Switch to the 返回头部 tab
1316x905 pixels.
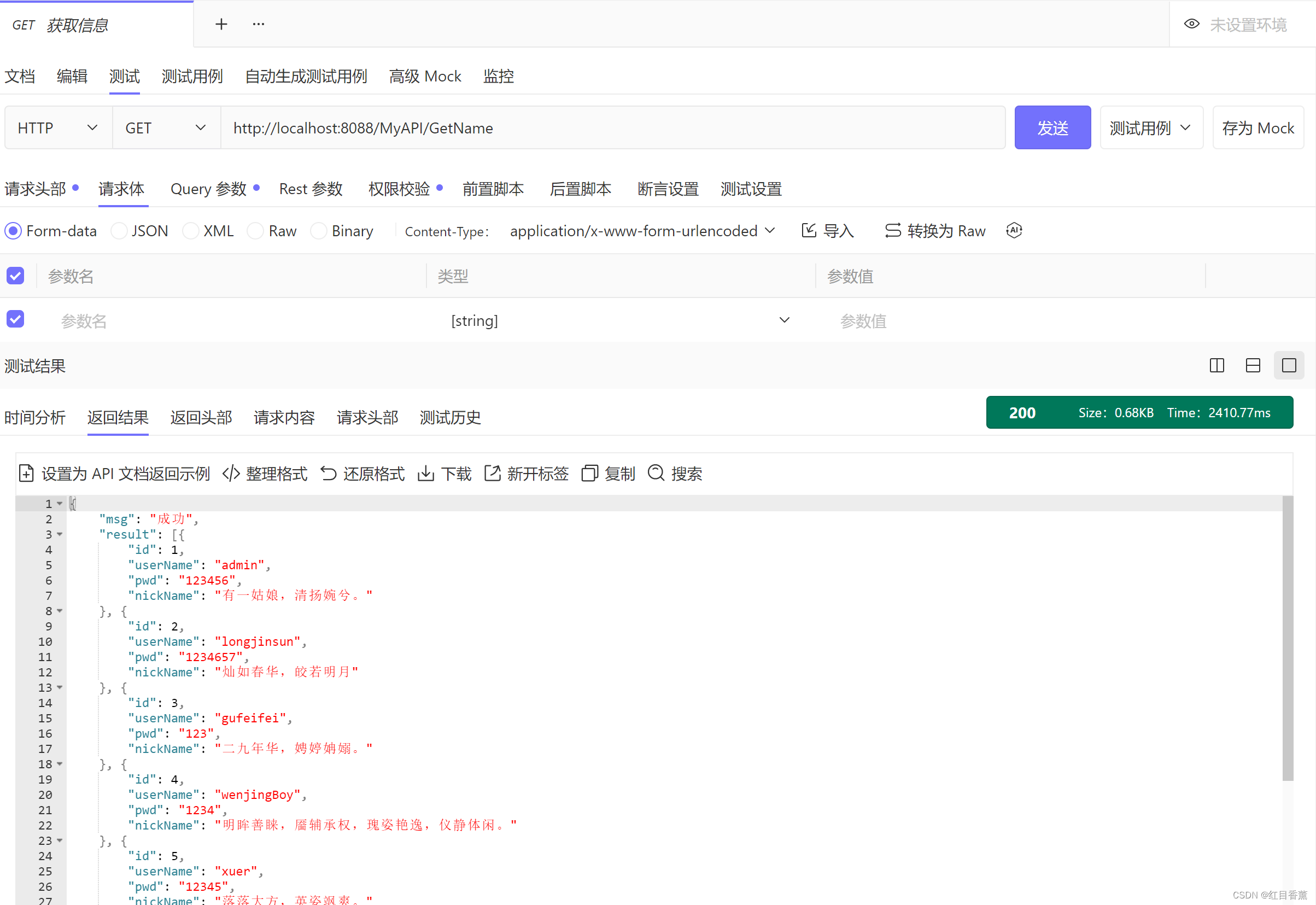(x=201, y=417)
